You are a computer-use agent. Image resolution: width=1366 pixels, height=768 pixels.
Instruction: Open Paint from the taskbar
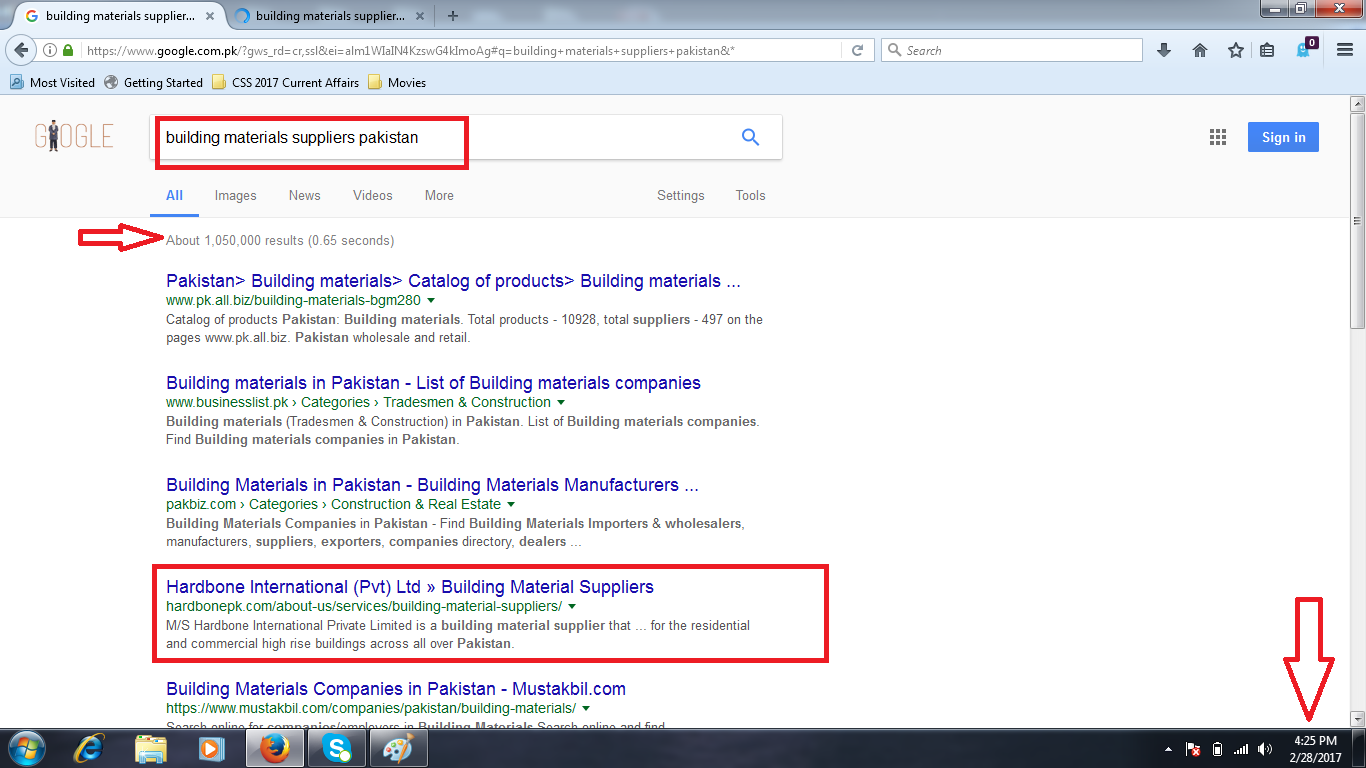[399, 748]
